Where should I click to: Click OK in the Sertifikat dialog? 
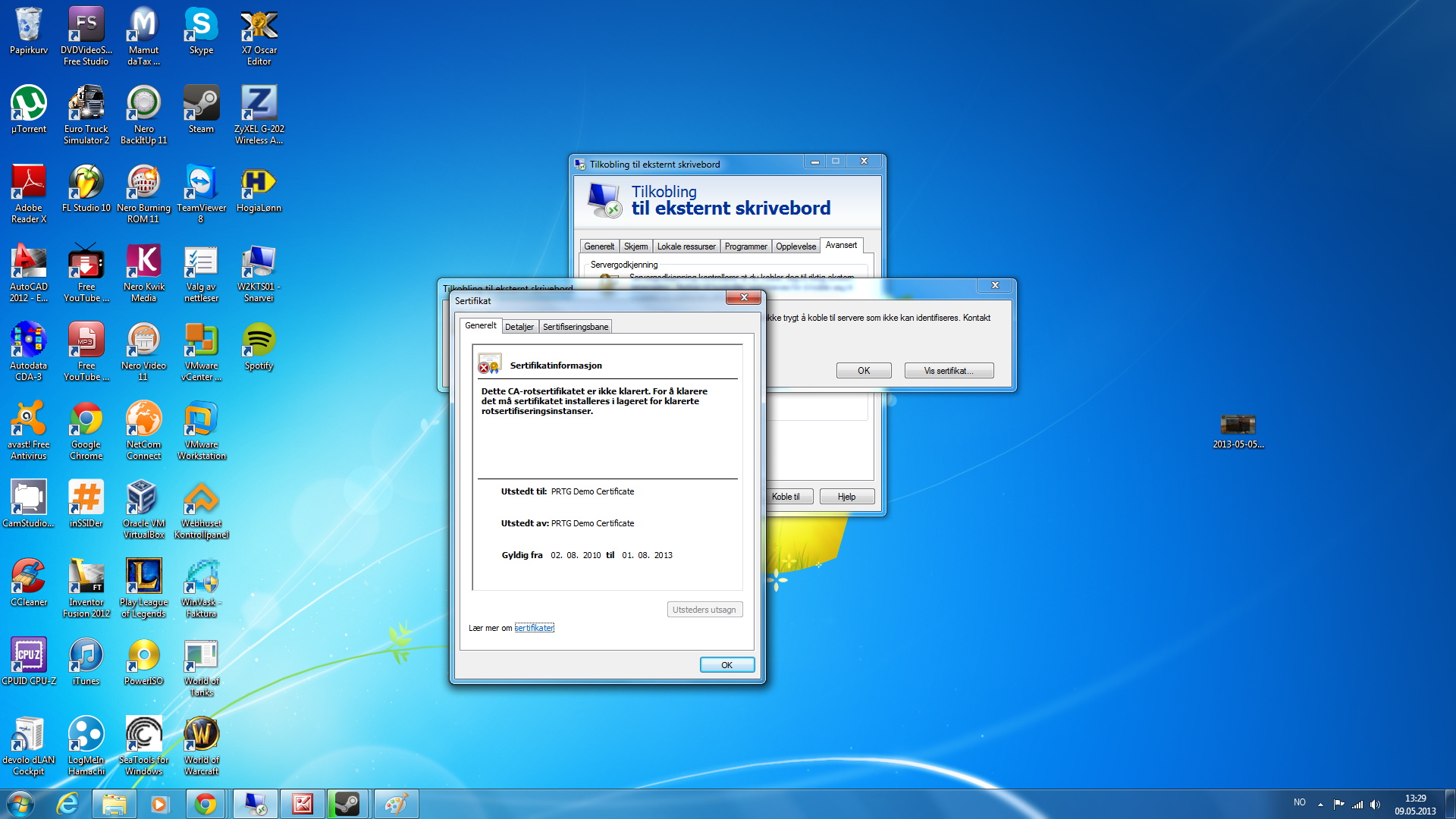click(x=726, y=665)
